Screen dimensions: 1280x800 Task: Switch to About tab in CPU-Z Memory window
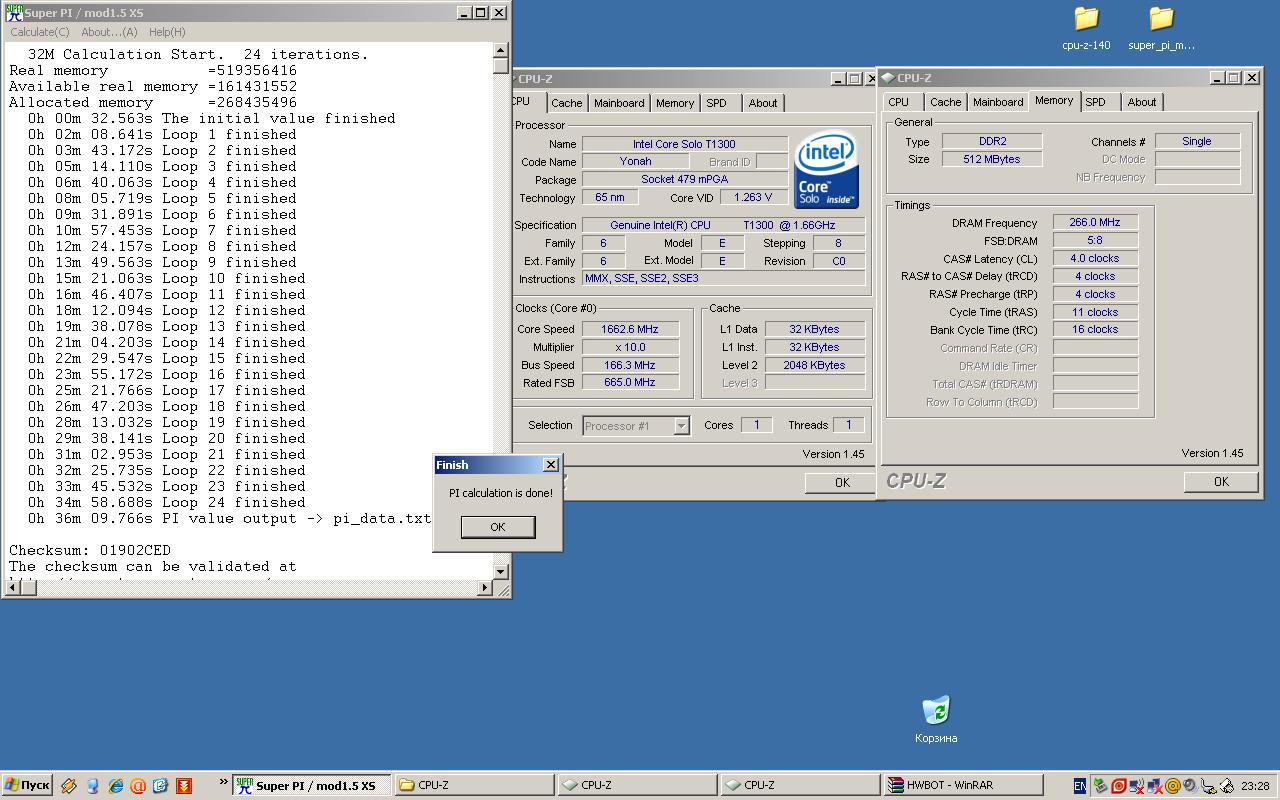pyautogui.click(x=1142, y=102)
